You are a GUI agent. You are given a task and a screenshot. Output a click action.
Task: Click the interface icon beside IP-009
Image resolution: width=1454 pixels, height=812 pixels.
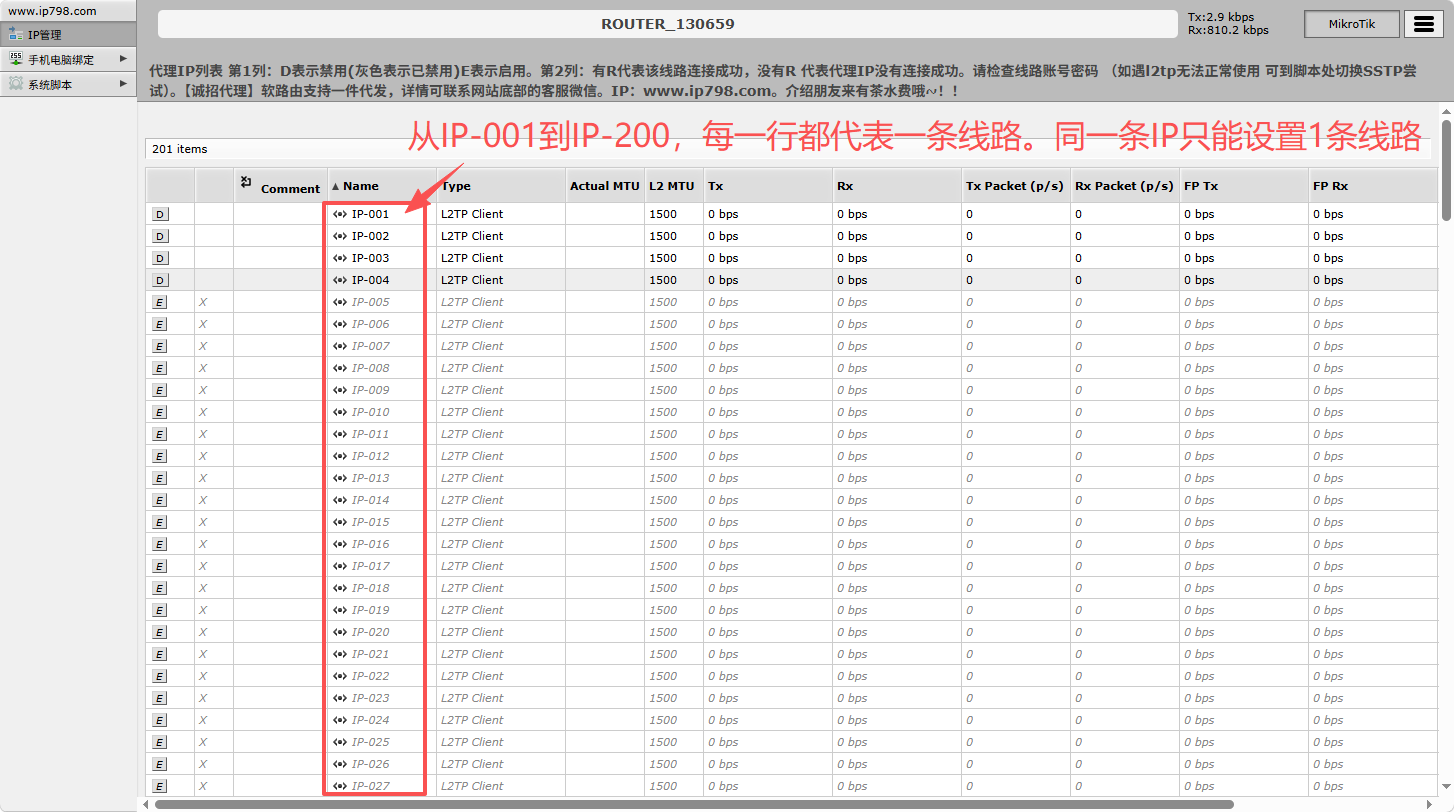(340, 390)
